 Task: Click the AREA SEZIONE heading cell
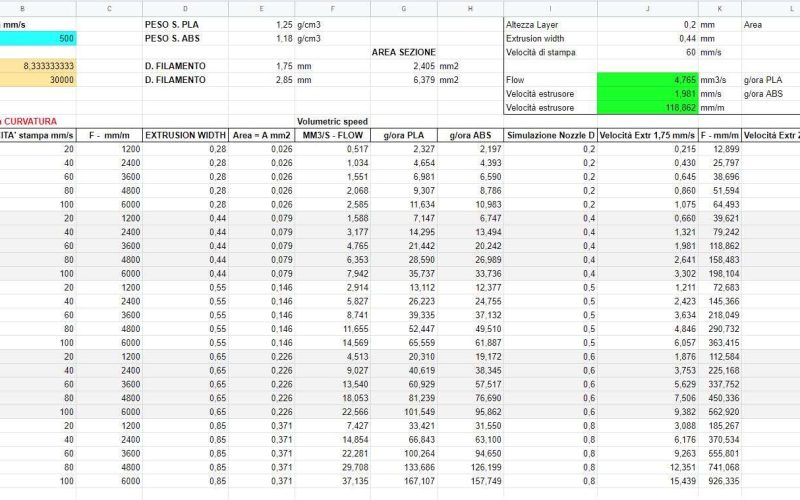pyautogui.click(x=403, y=52)
